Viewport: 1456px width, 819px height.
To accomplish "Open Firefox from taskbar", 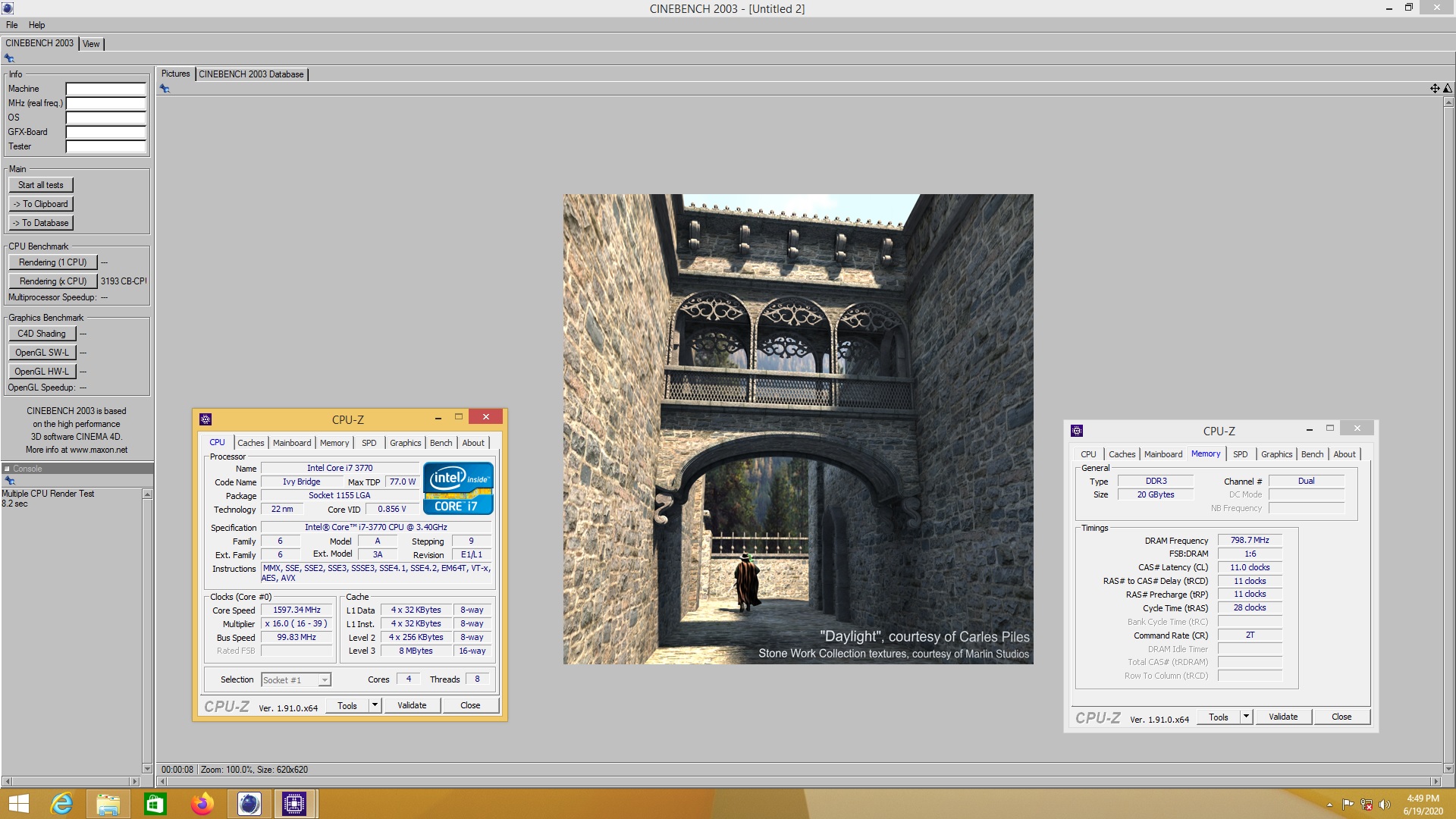I will click(202, 804).
